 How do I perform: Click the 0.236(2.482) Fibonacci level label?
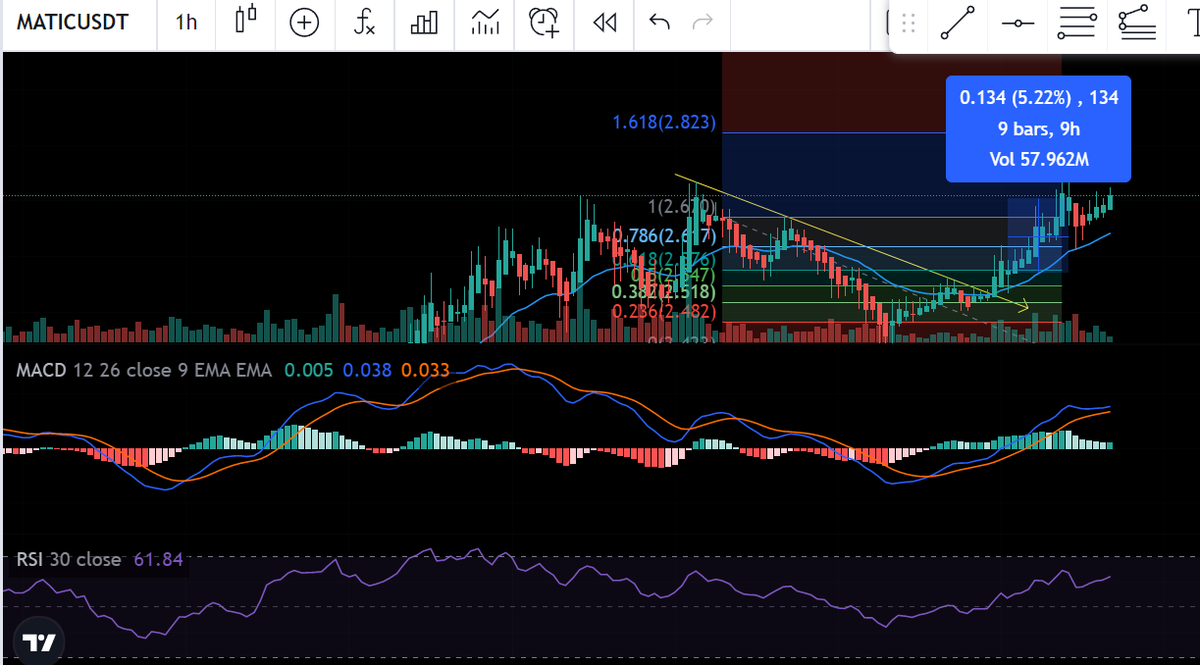pos(664,311)
